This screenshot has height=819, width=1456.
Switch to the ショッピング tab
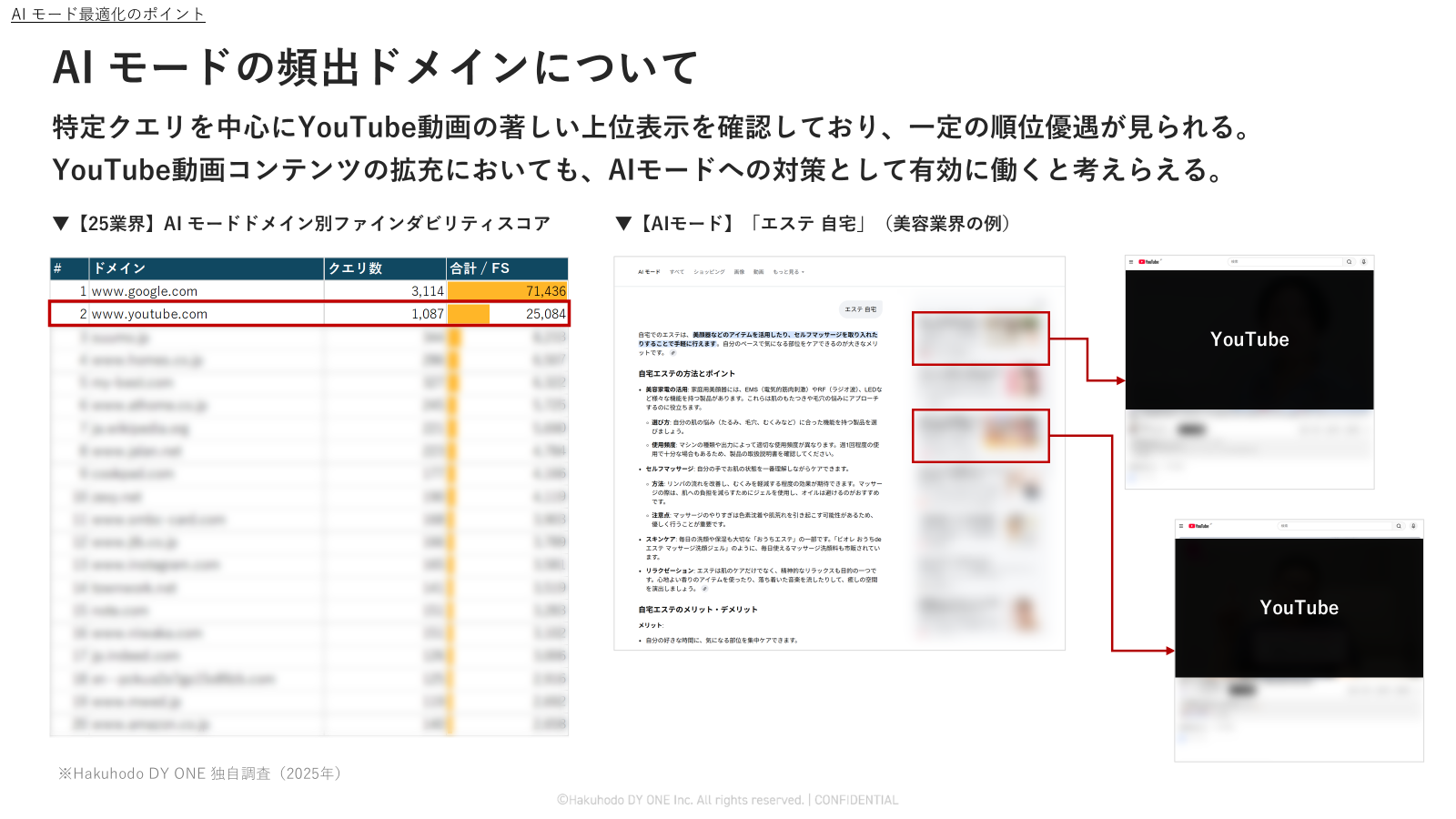tap(709, 272)
